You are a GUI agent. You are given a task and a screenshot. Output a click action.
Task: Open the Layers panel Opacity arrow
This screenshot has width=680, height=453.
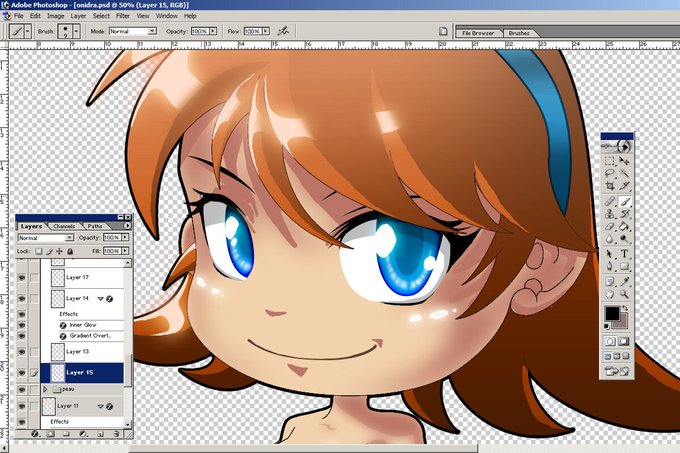[125, 238]
